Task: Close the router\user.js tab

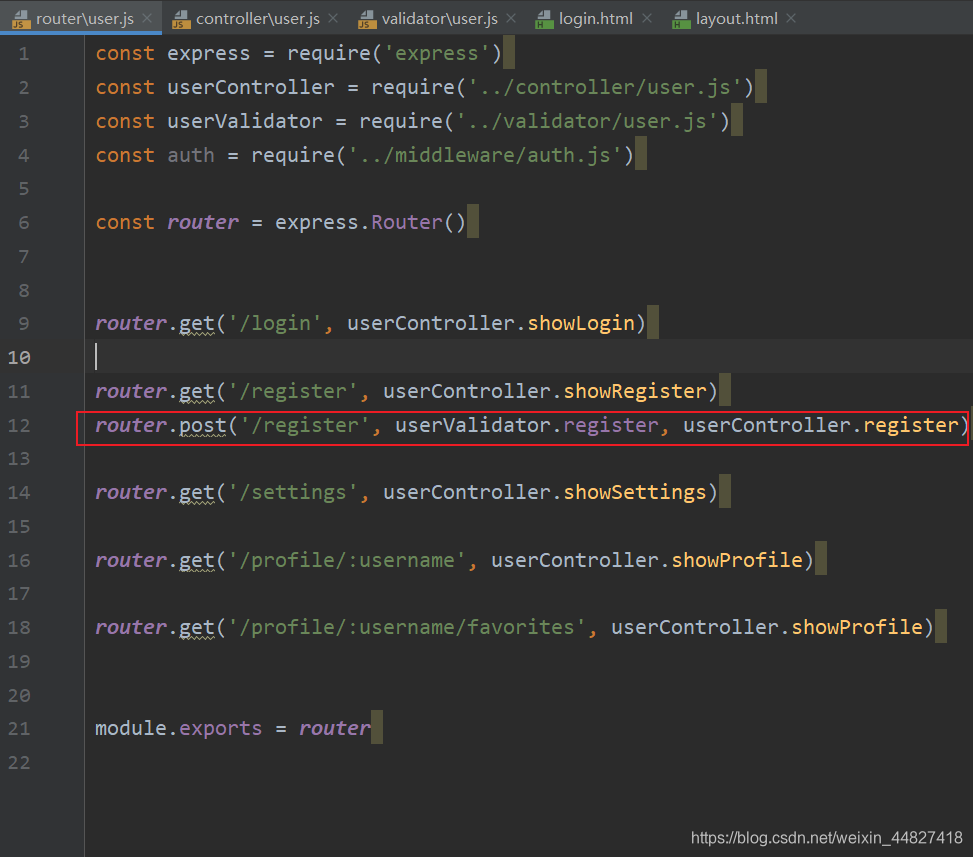Action: 147,19
